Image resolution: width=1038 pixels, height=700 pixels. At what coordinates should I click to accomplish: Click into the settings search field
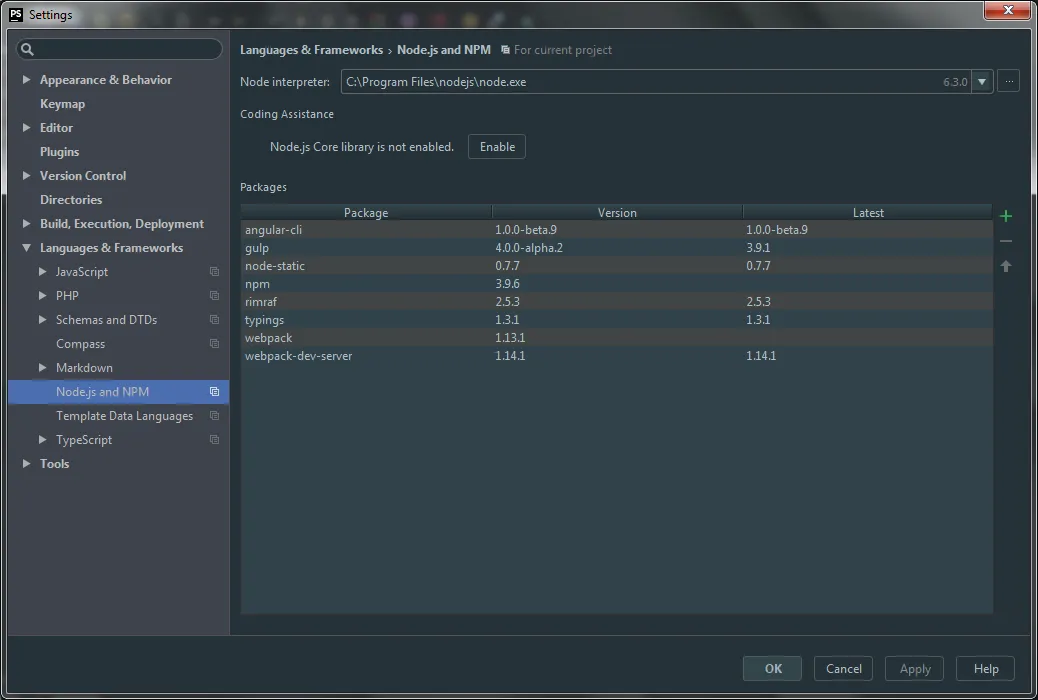click(119, 49)
